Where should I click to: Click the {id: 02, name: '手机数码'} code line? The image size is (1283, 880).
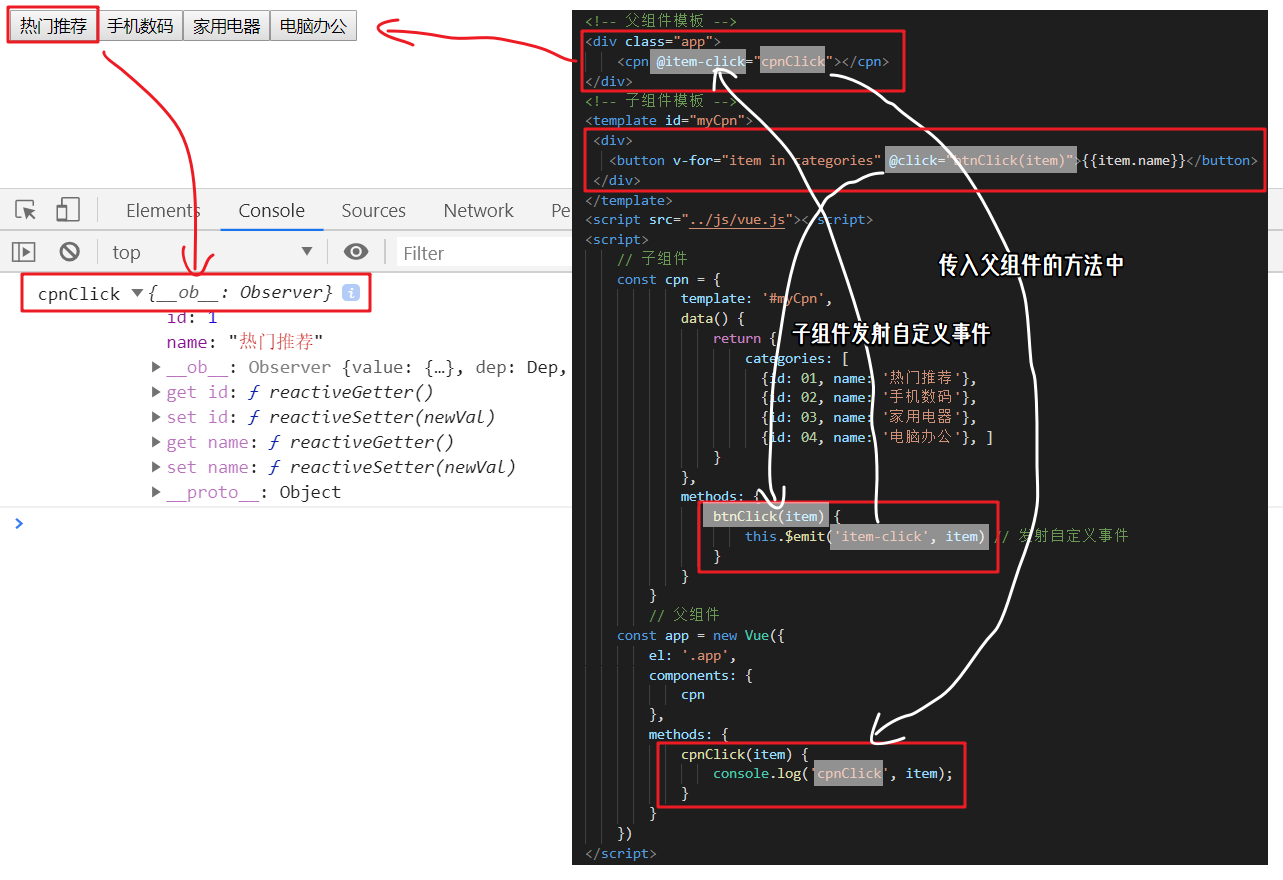point(869,398)
